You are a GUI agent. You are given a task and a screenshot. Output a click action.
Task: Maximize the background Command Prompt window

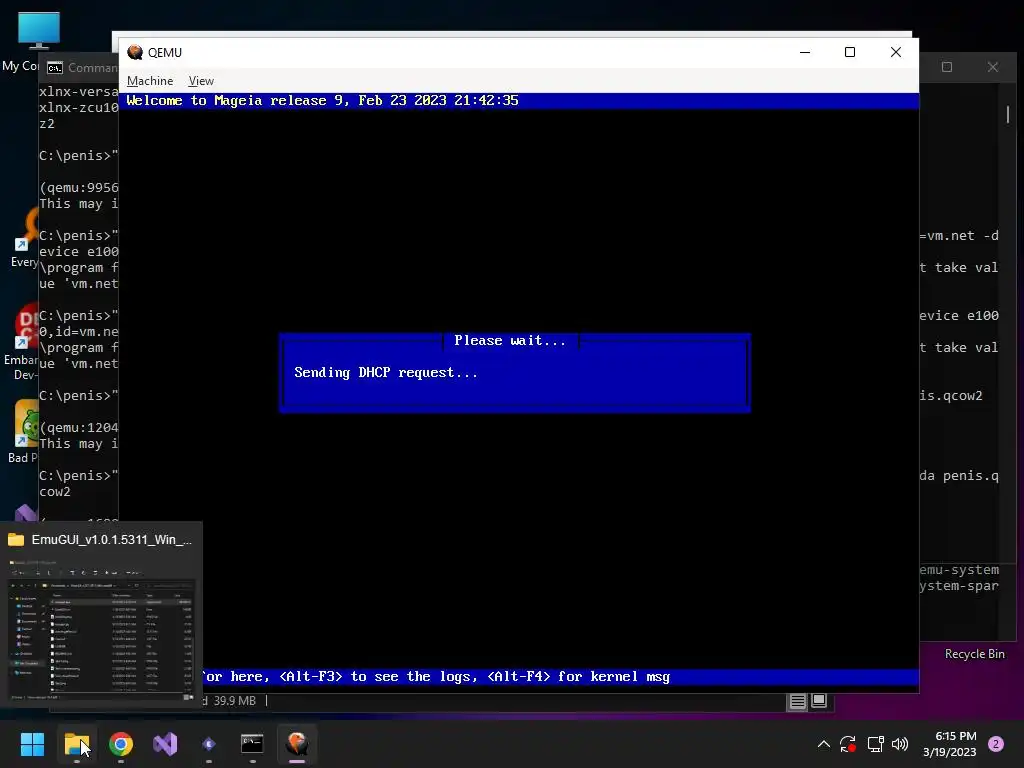pyautogui.click(x=947, y=67)
